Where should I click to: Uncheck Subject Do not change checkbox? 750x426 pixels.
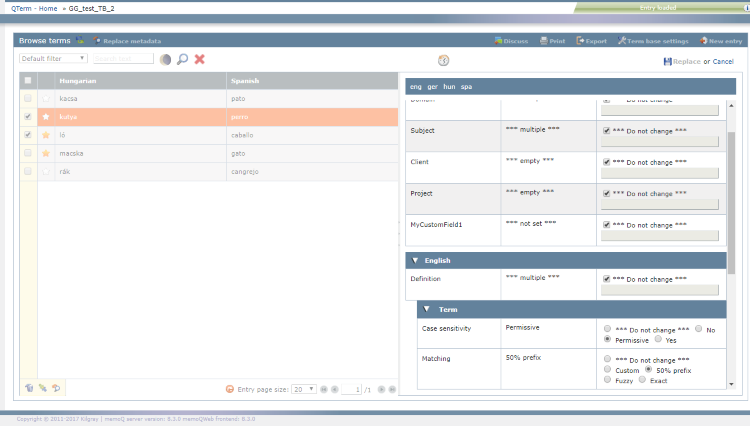coord(607,131)
